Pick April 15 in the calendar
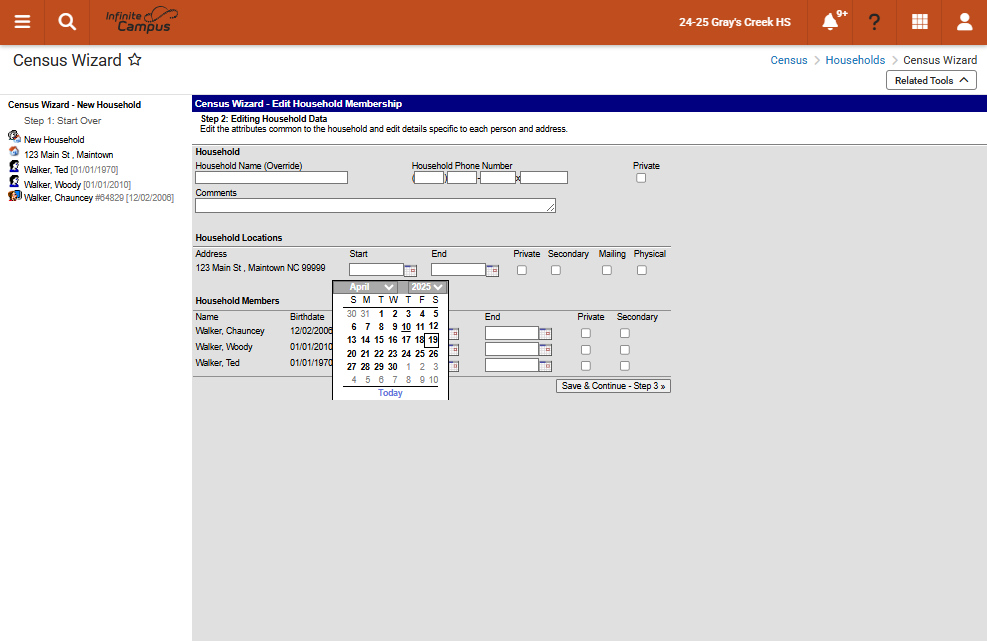987x641 pixels. (x=379, y=340)
